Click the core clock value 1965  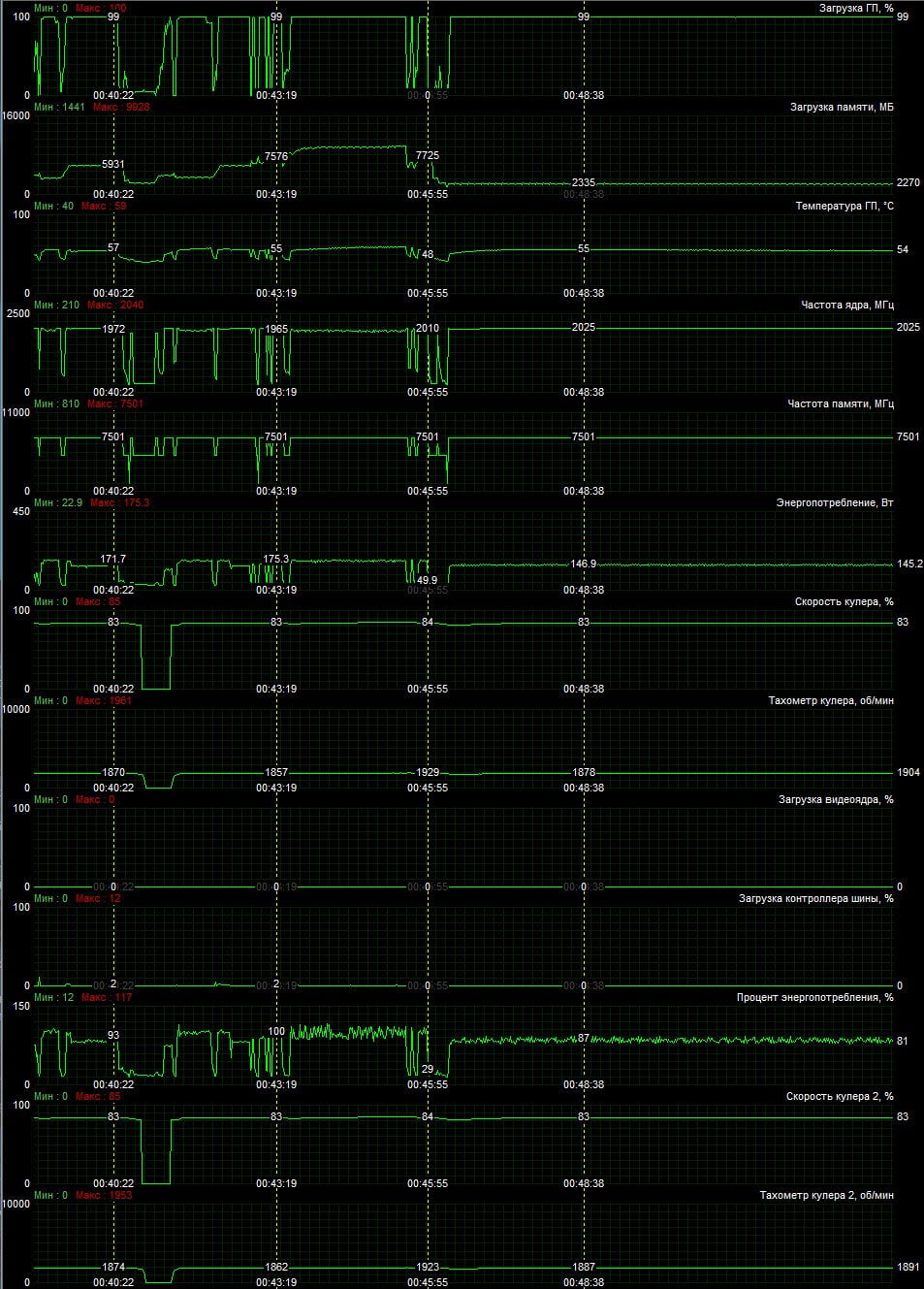pos(276,329)
